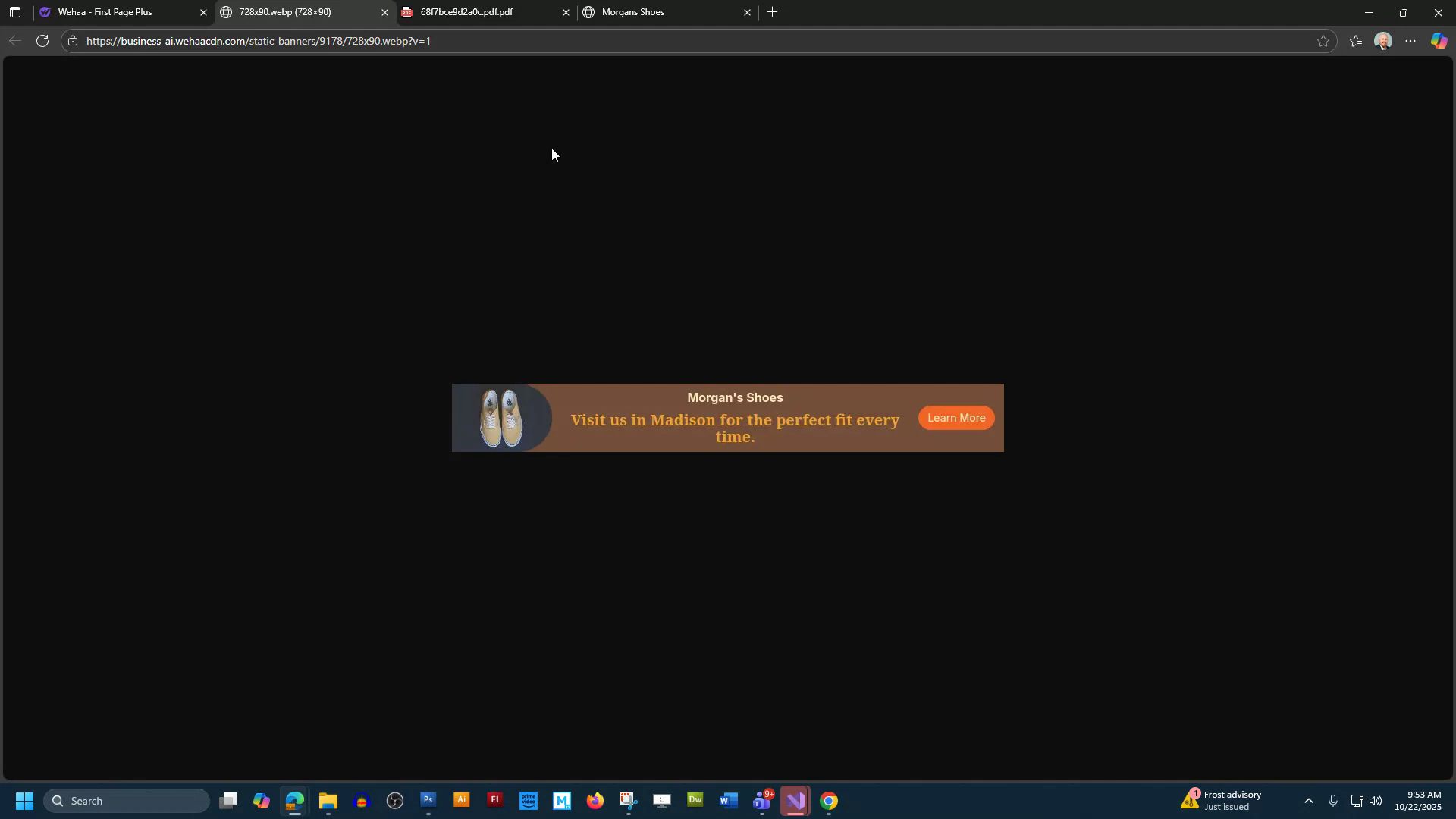The width and height of the screenshot is (1456, 819).
Task: Mute system volume via speaker icon
Action: point(1376,801)
